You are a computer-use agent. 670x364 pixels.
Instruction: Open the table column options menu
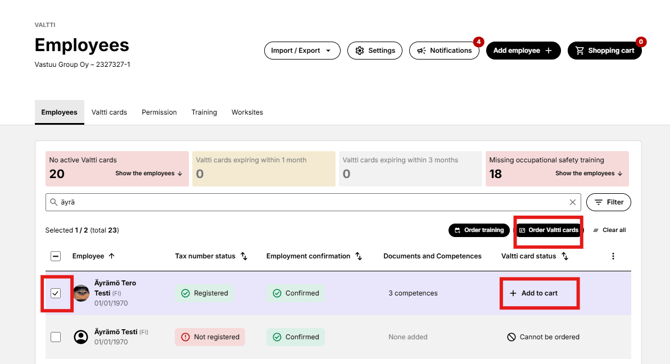[x=613, y=256]
